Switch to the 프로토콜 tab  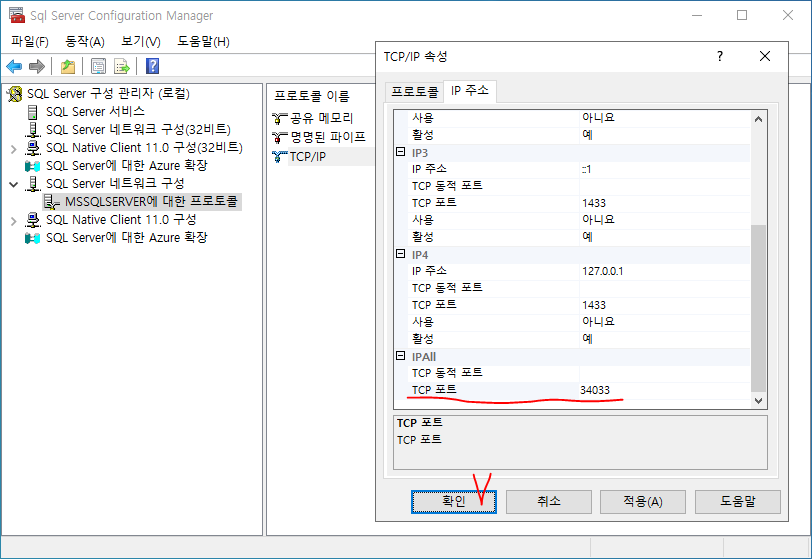pyautogui.click(x=414, y=92)
